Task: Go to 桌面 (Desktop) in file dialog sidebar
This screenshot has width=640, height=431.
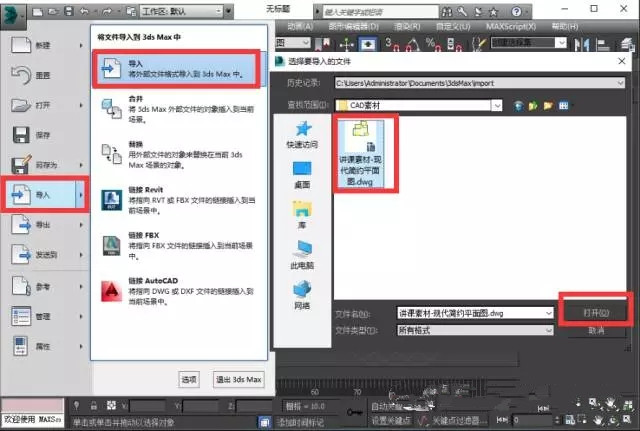Action: coord(302,175)
